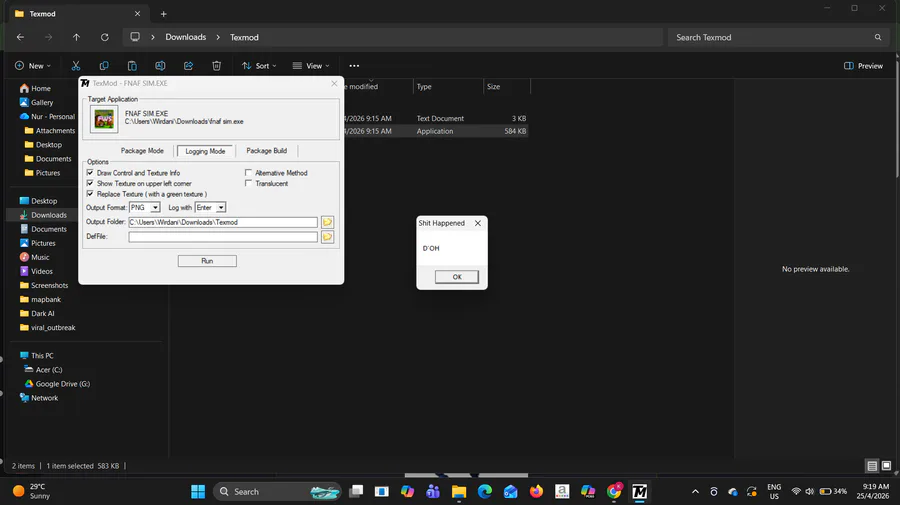Click Delete in the Explorer toolbar
Viewport: 900px width, 505px height.
(x=216, y=66)
